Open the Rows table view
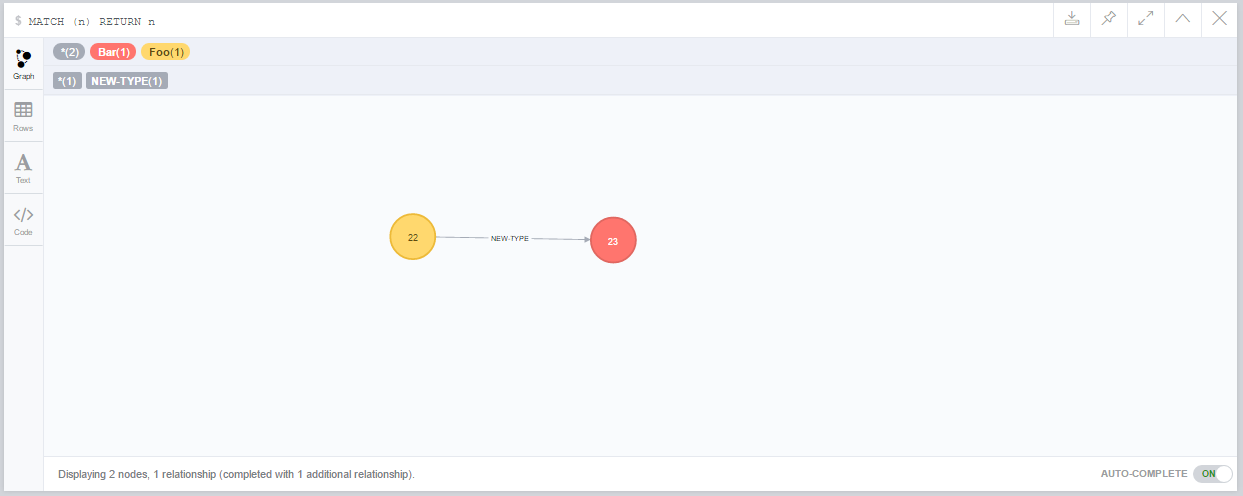The image size is (1243, 496). point(23,117)
